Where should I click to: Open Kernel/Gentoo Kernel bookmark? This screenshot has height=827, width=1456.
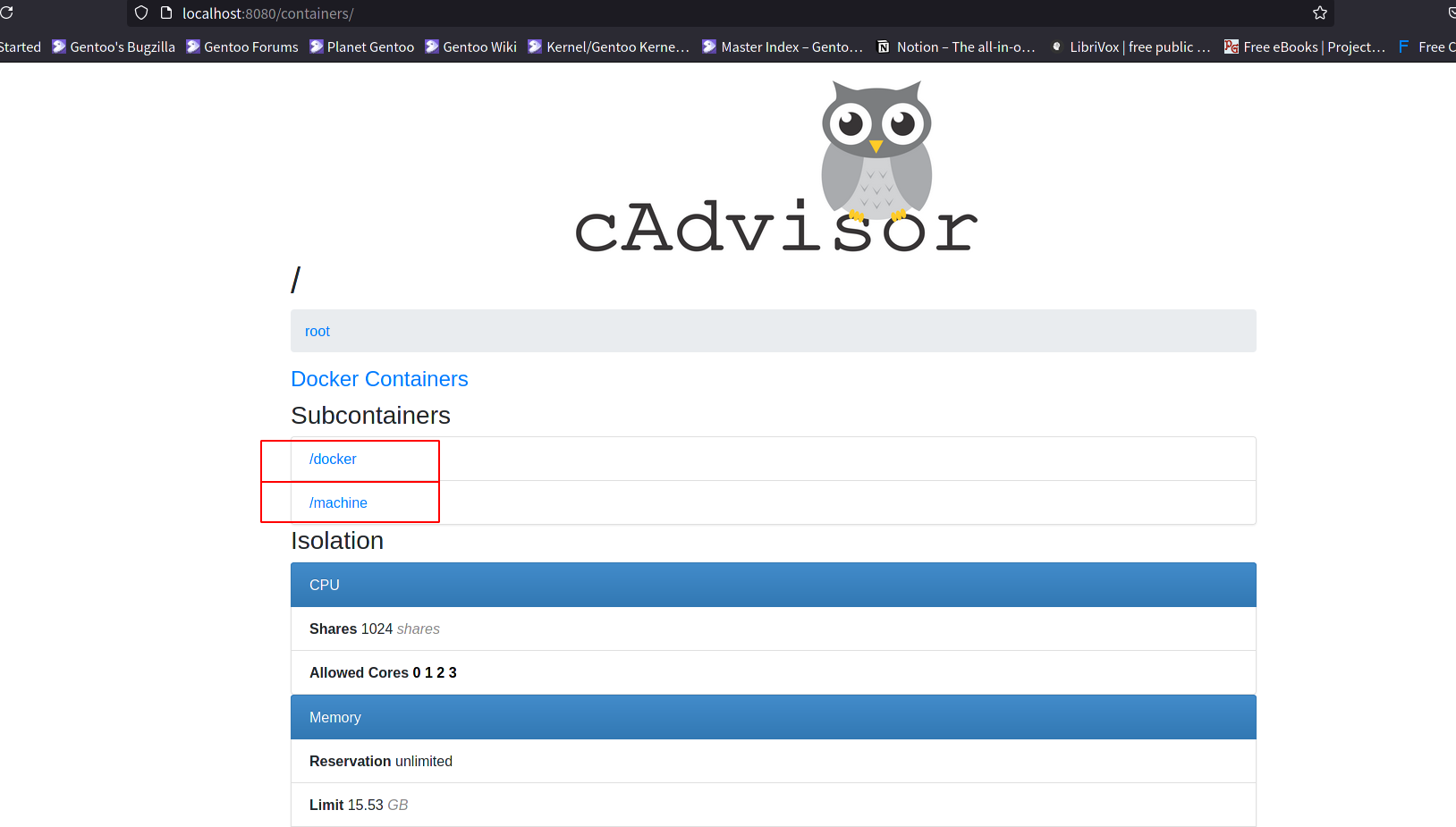[609, 46]
